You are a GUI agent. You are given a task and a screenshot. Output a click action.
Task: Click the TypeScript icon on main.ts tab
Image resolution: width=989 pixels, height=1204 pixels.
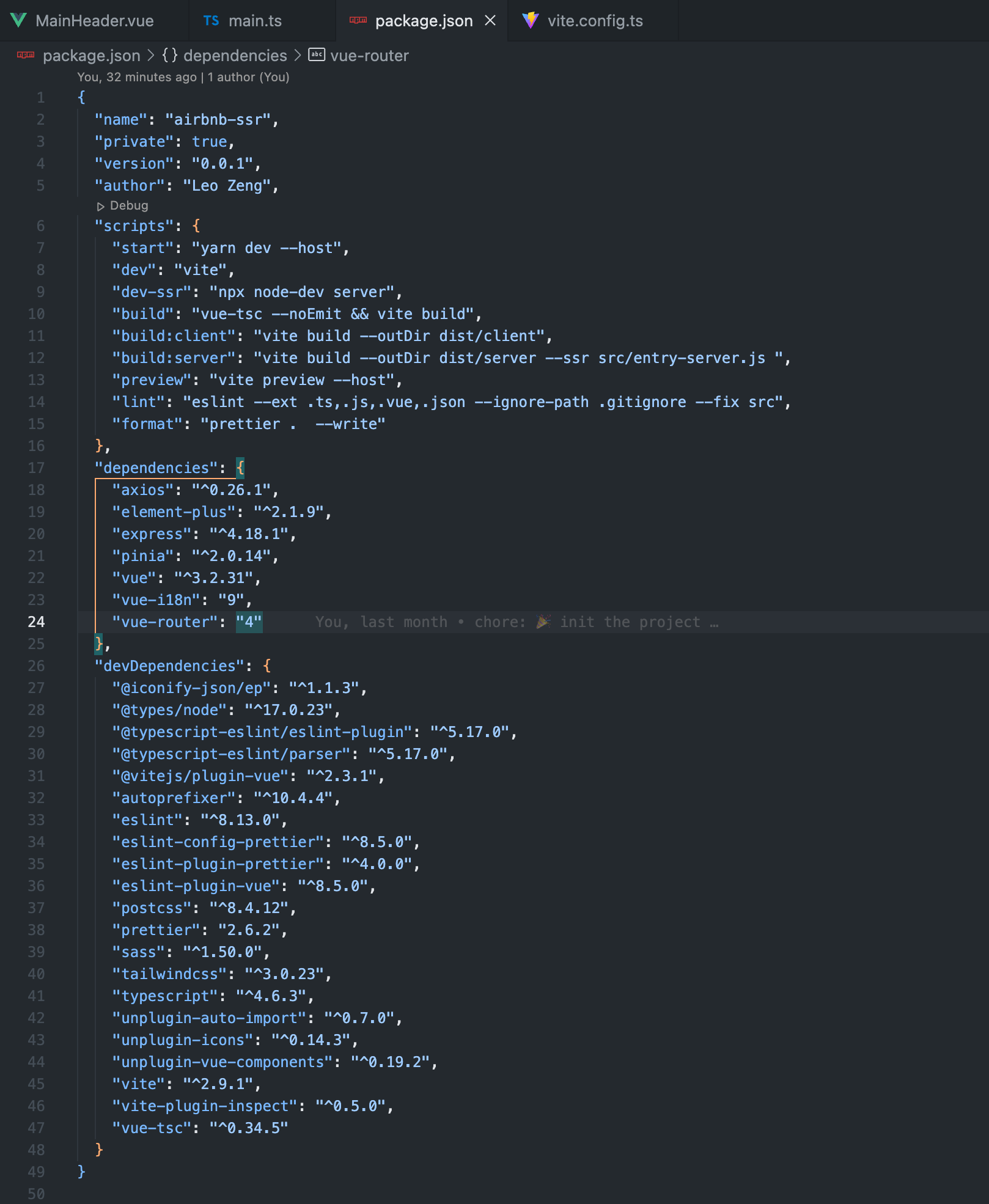point(211,20)
